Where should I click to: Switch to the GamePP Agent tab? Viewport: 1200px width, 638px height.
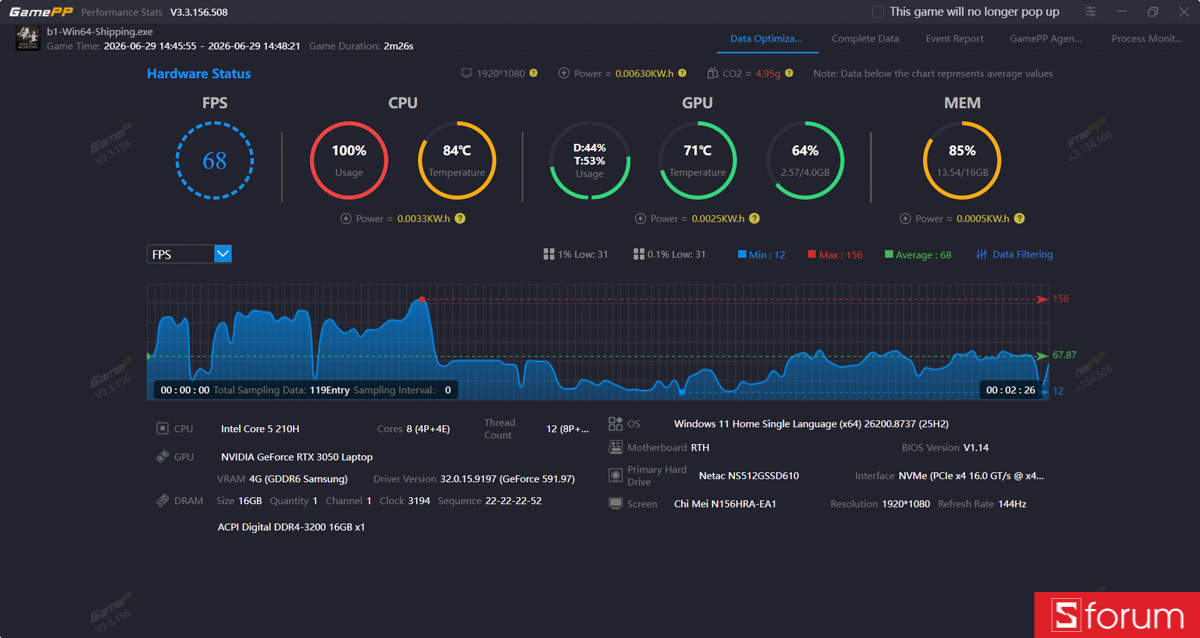(x=1046, y=39)
